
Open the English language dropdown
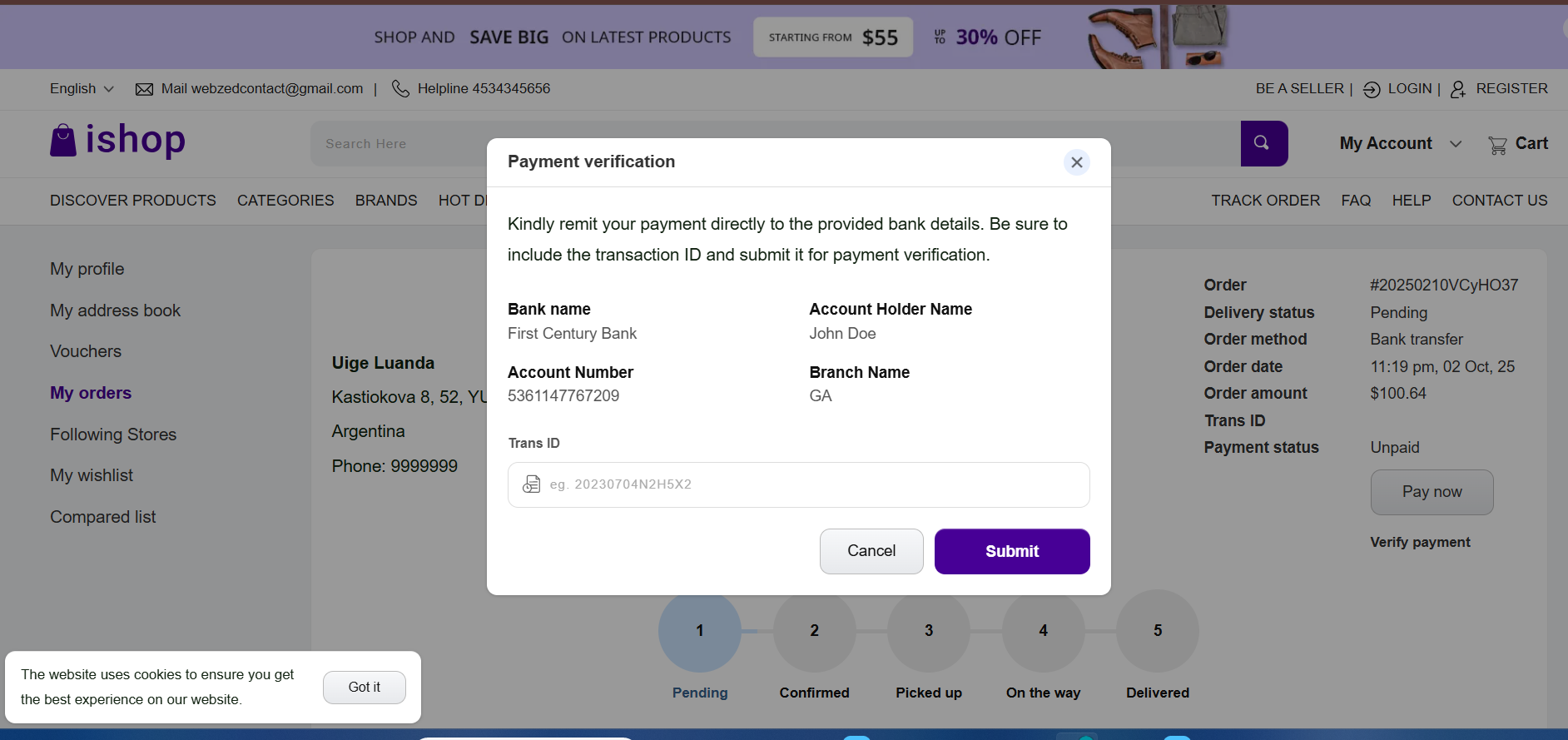pos(82,89)
